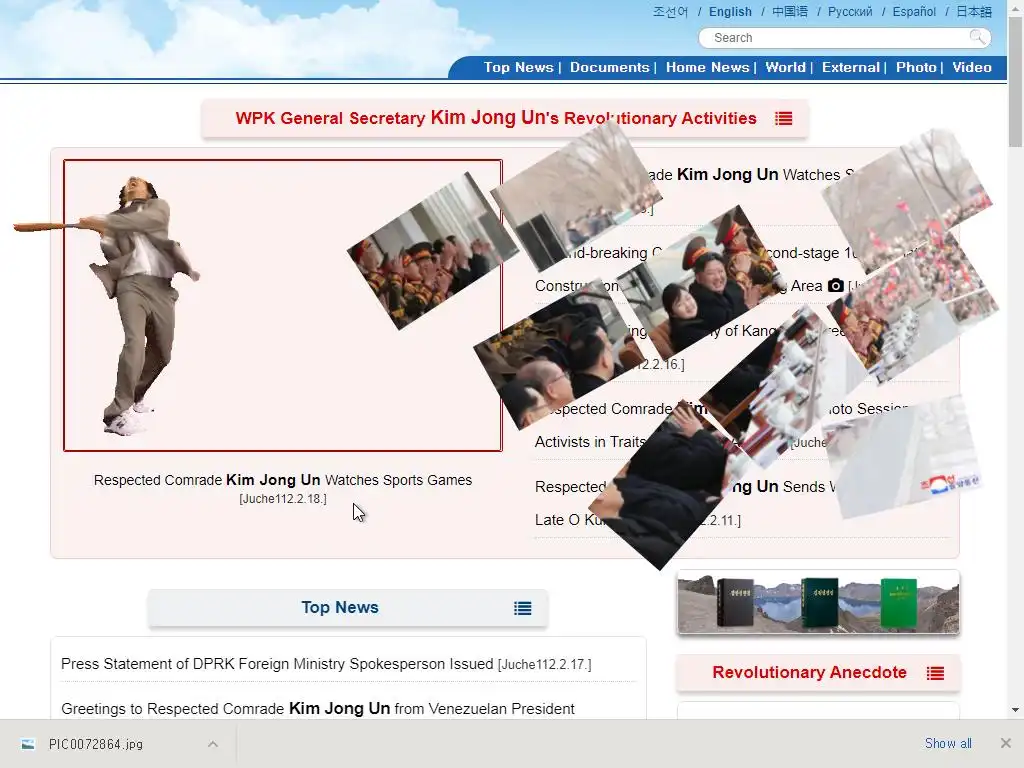This screenshot has height=768, width=1024.
Task: Show all downloads
Action: click(948, 743)
